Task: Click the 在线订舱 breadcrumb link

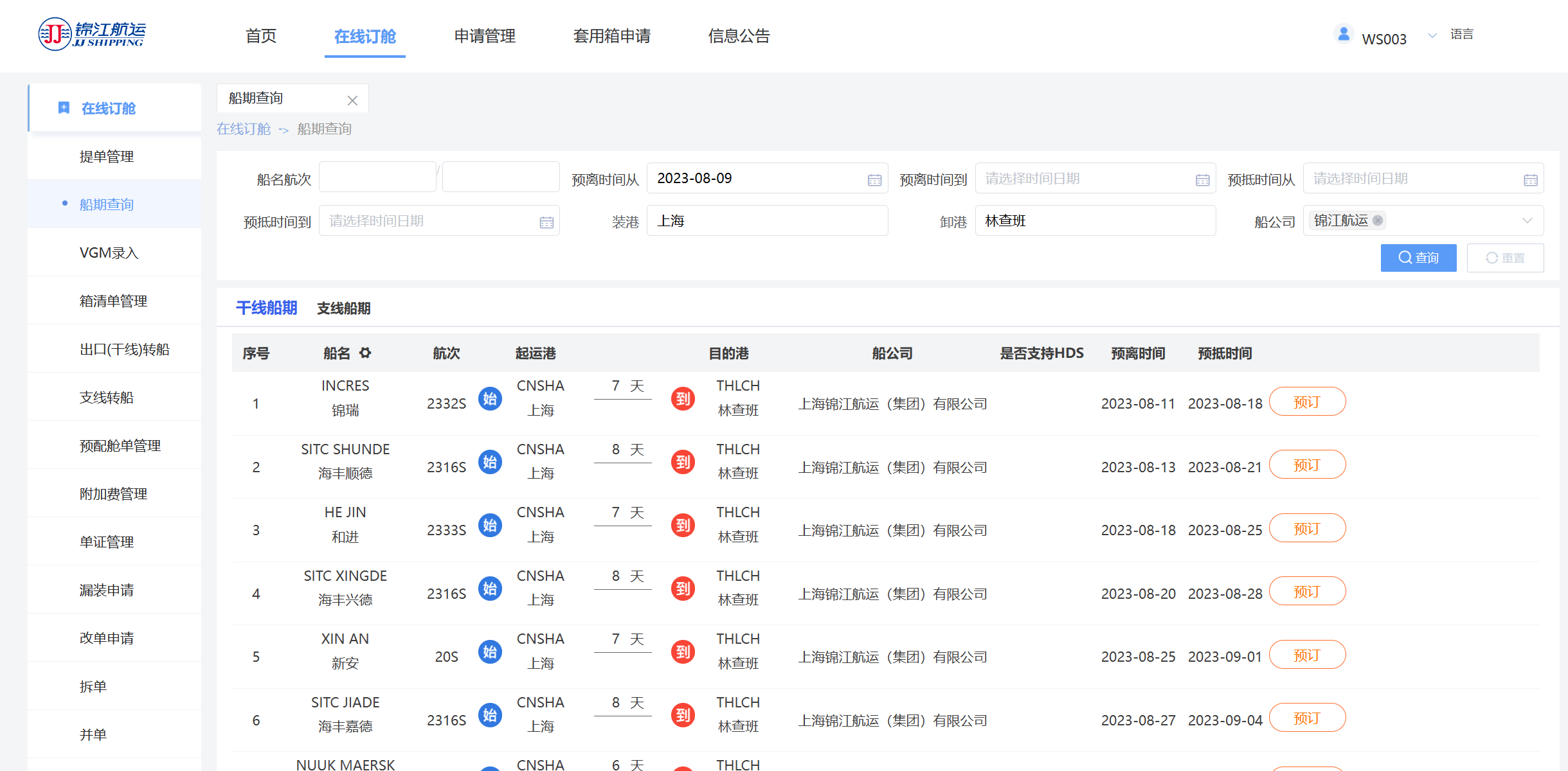Action: point(244,128)
